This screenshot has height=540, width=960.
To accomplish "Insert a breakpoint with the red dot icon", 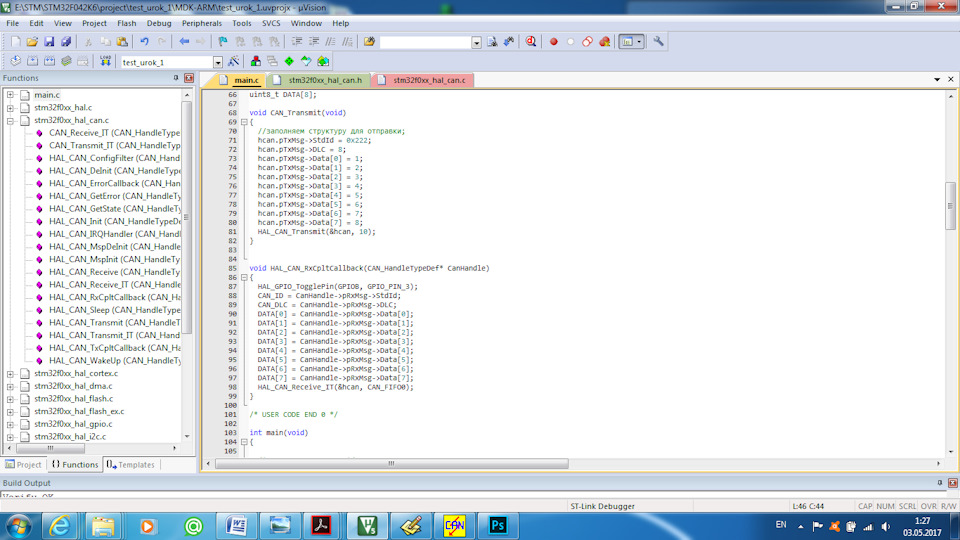I will tap(553, 42).
